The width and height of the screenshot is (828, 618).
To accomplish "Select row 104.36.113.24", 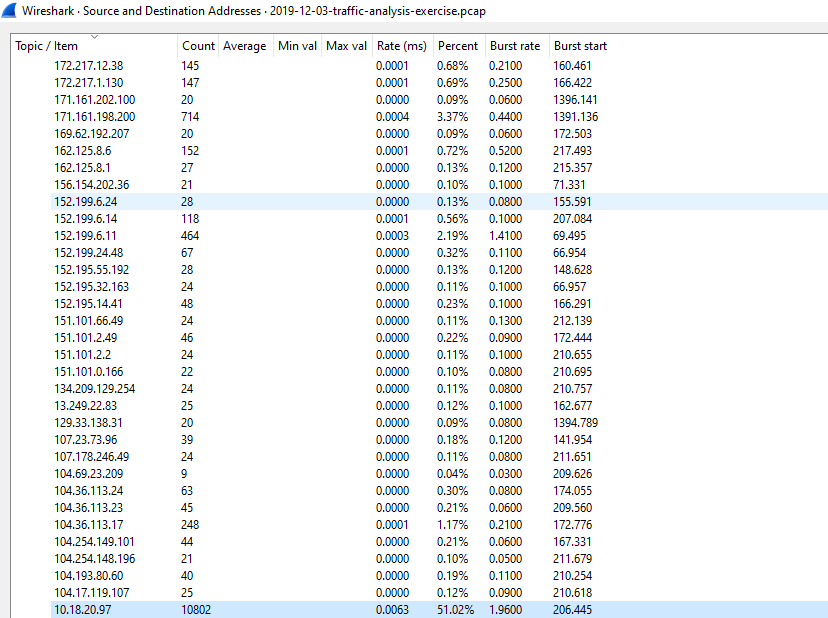I will pos(439,491).
